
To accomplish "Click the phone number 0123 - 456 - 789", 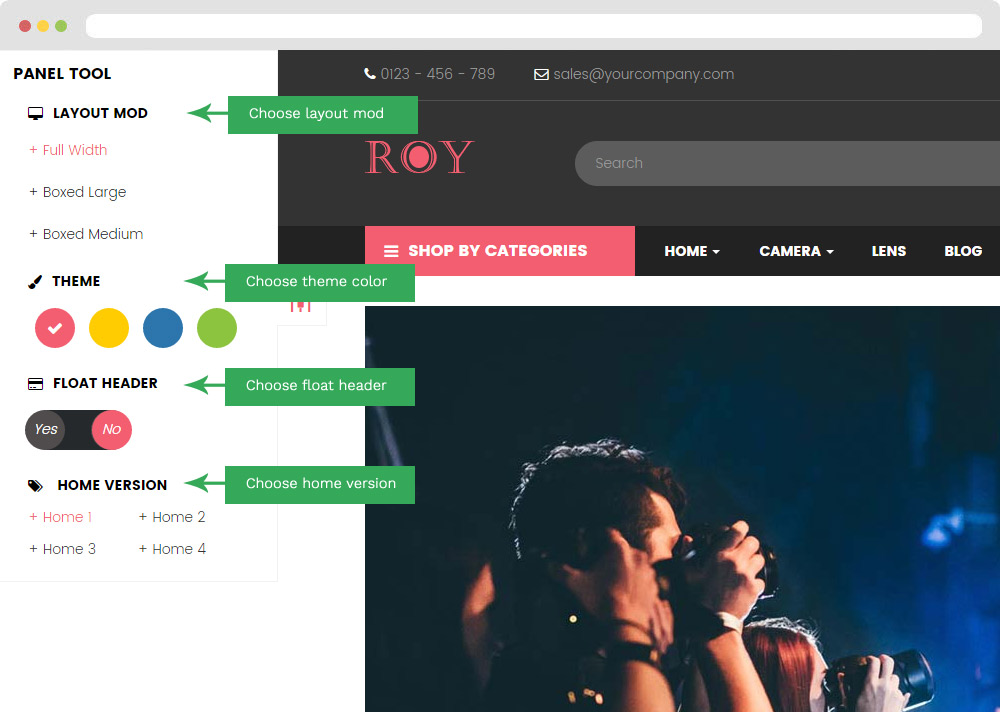I will point(438,74).
